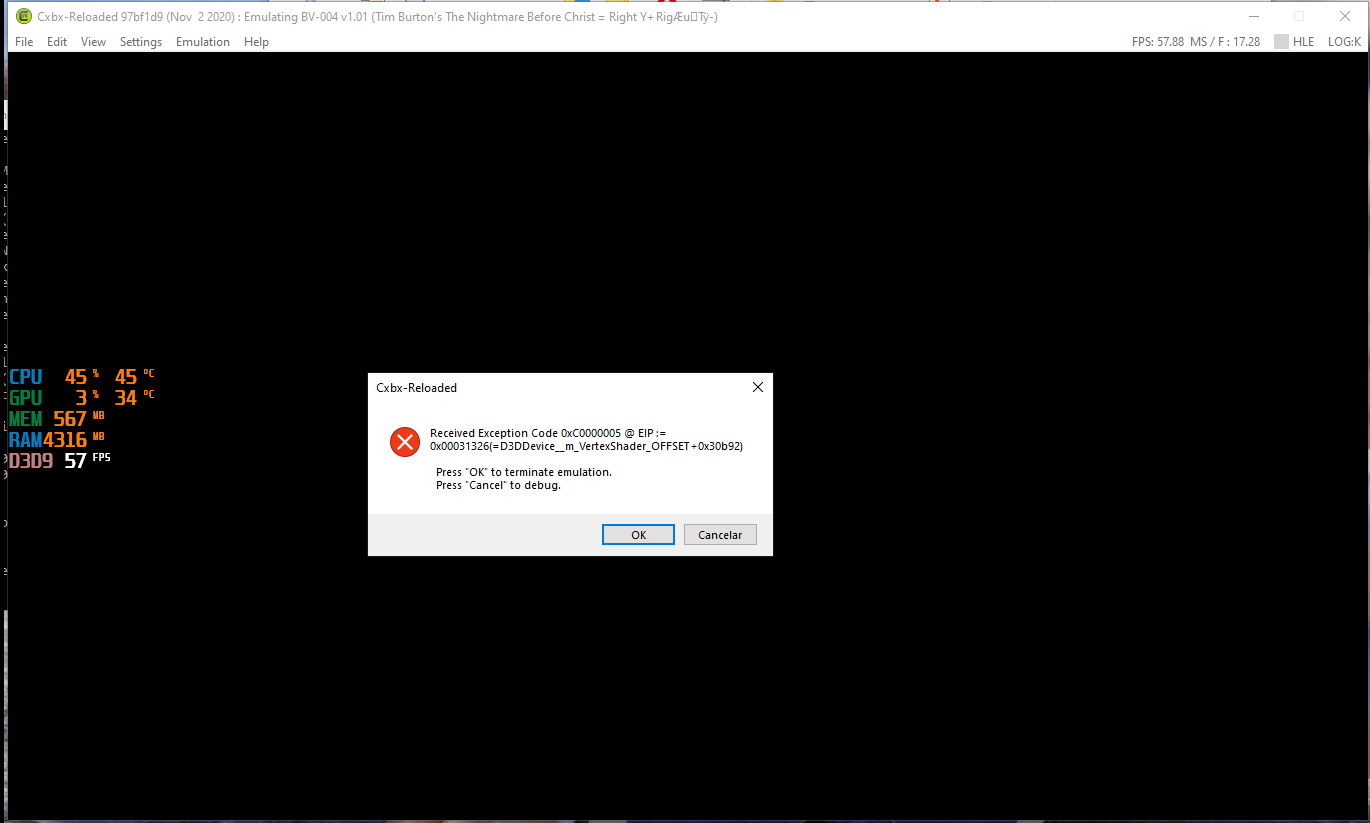Click OK to terminate emulation

638,535
